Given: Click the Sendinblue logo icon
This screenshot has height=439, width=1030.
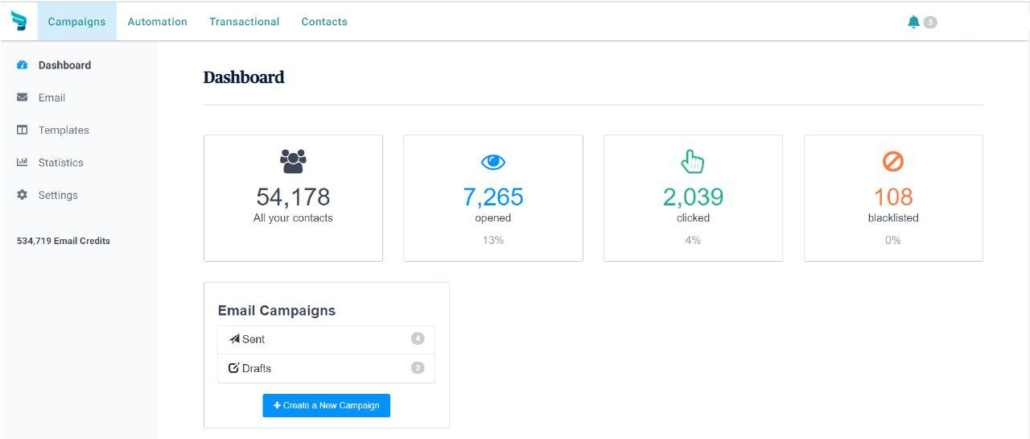Looking at the screenshot, I should 19,21.
